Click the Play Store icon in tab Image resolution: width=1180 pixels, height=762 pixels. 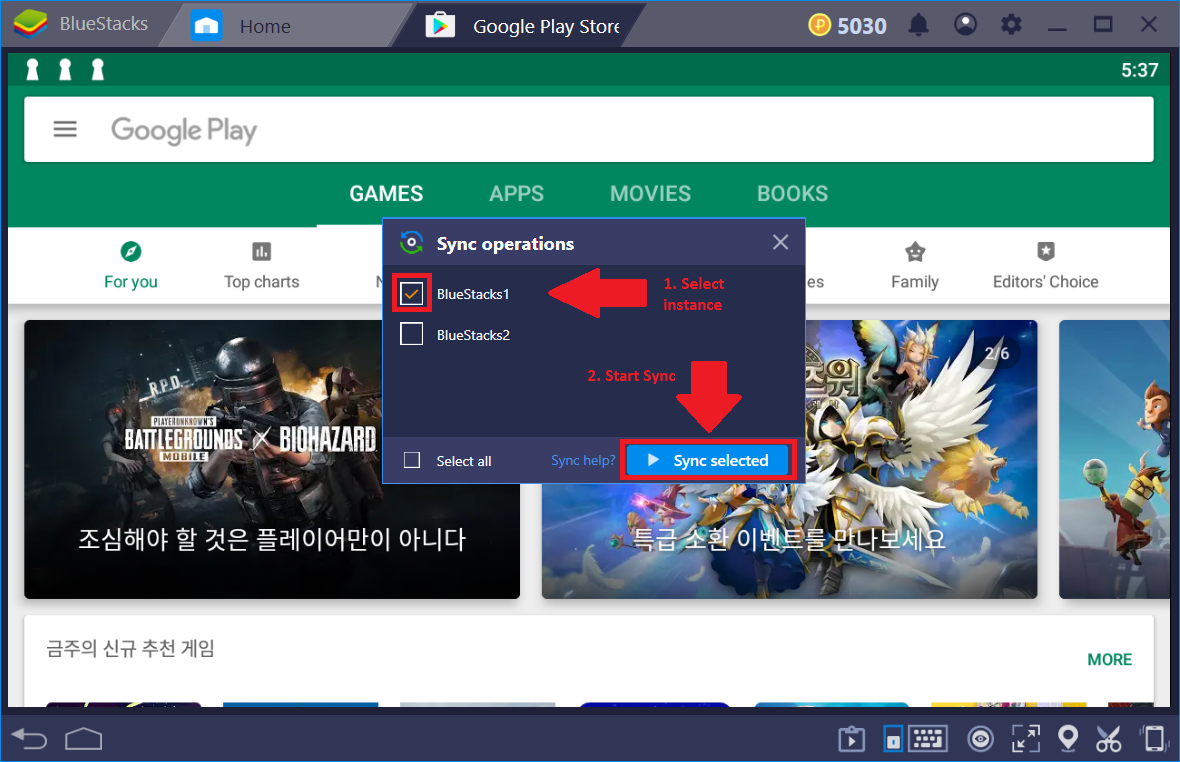pyautogui.click(x=440, y=26)
